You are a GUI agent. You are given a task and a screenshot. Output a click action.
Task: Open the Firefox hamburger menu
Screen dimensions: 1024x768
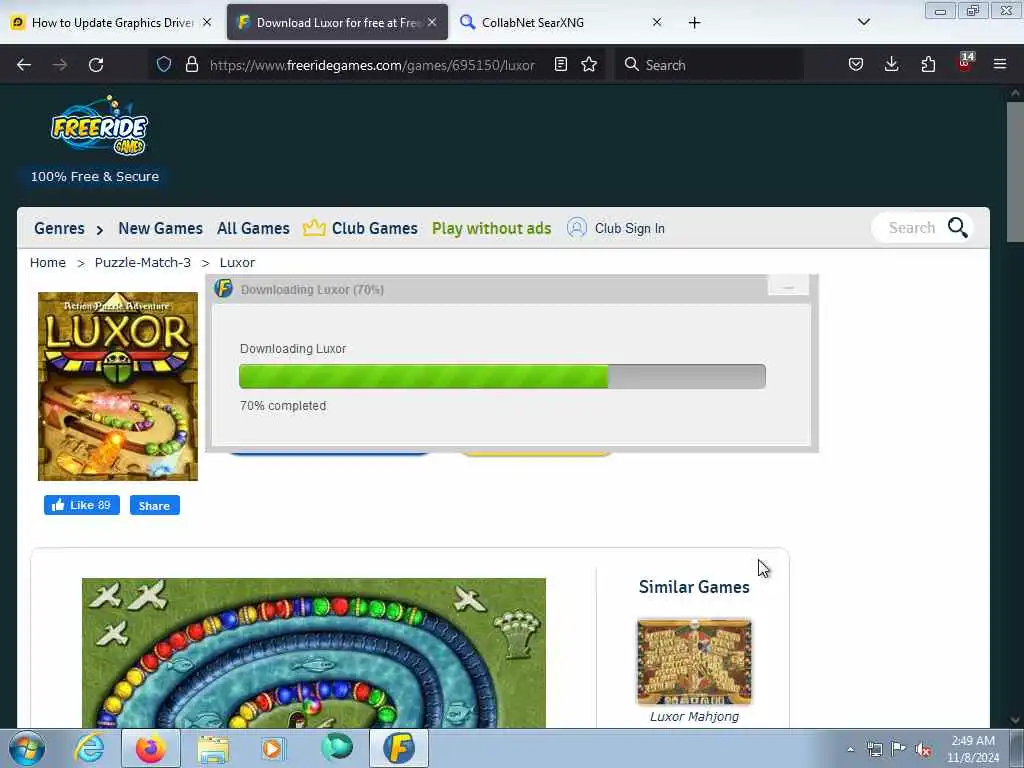click(1000, 64)
